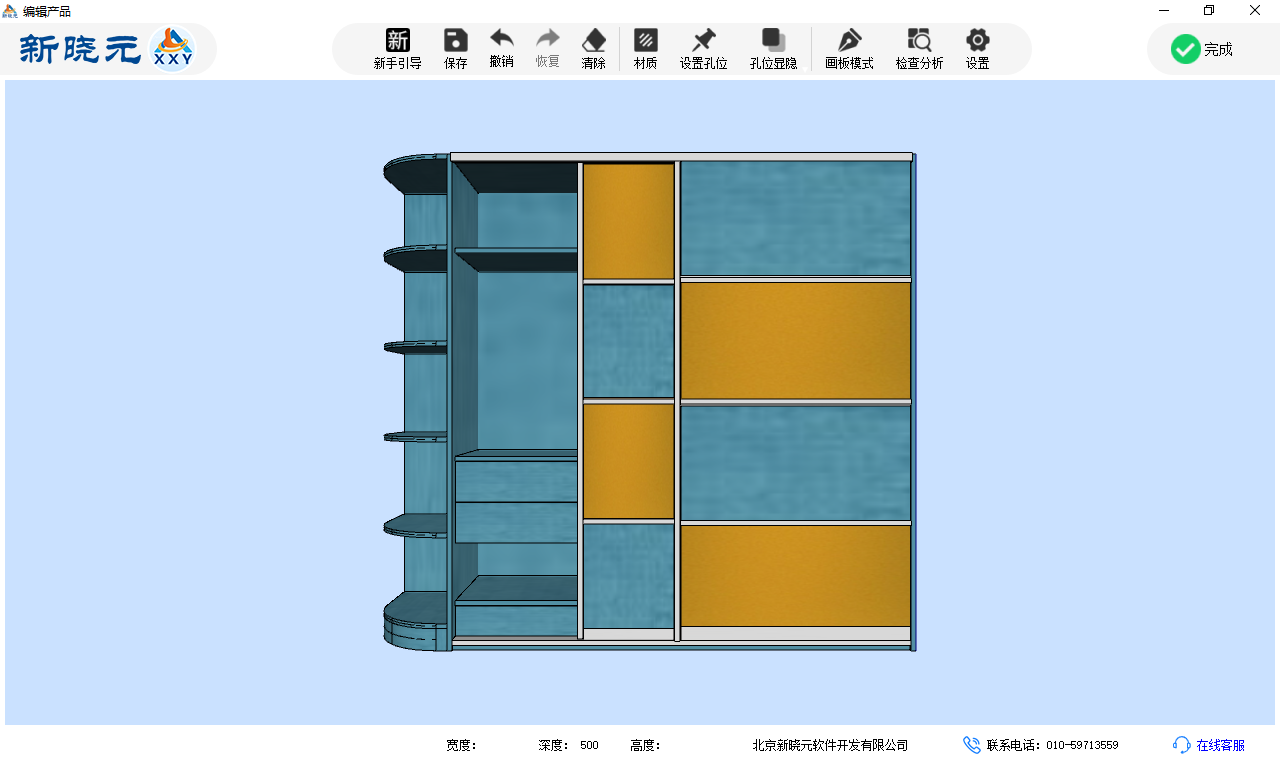
Task: Select the curved top corner shelf
Action: click(415, 174)
